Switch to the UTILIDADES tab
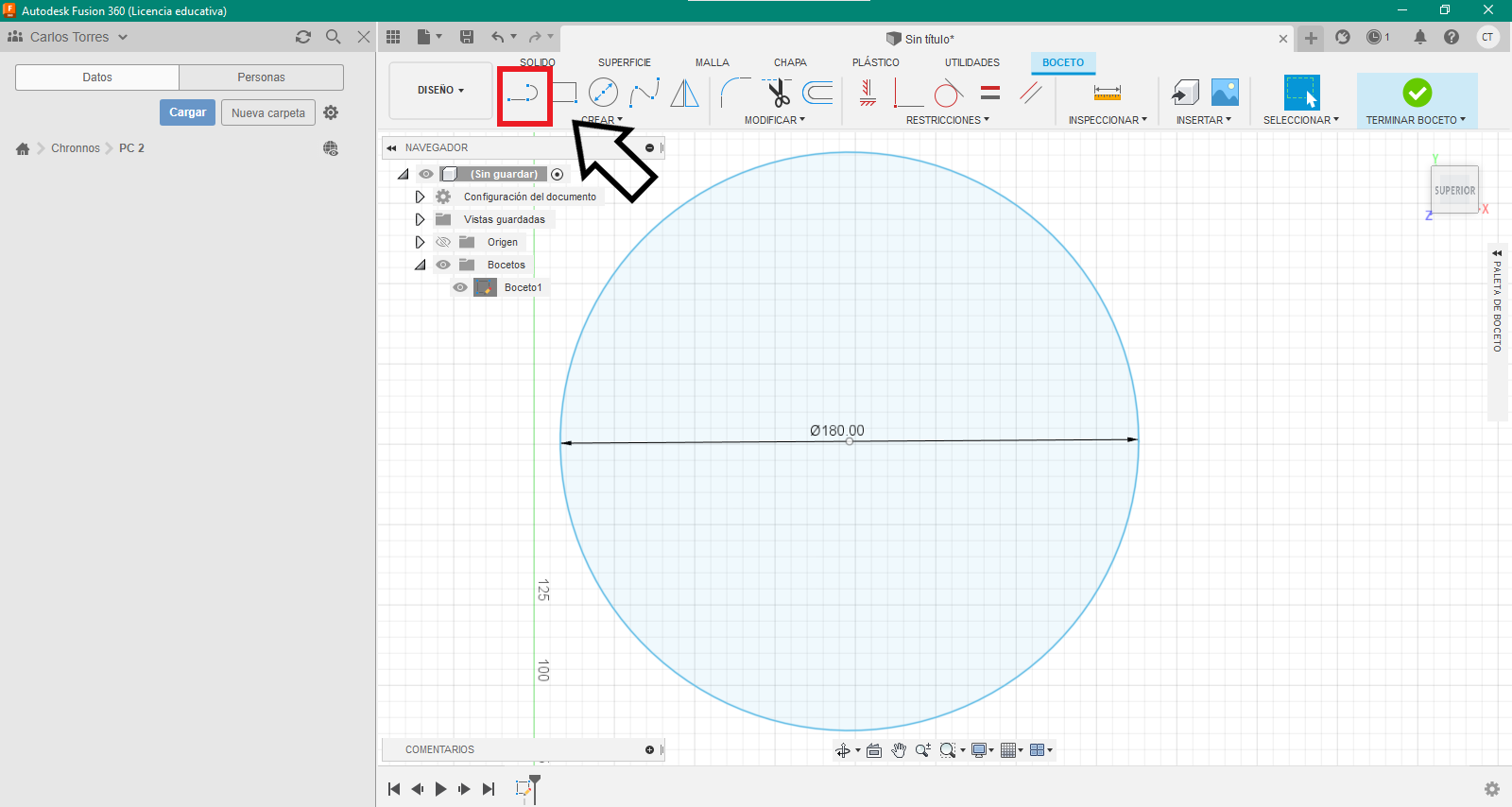 [972, 62]
